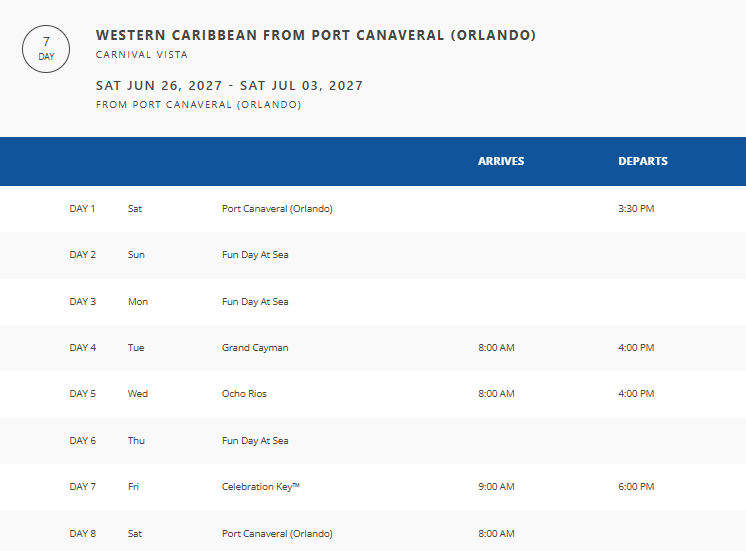746x551 pixels.
Task: Click the 9:00 AM arrival time
Action: 496,487
